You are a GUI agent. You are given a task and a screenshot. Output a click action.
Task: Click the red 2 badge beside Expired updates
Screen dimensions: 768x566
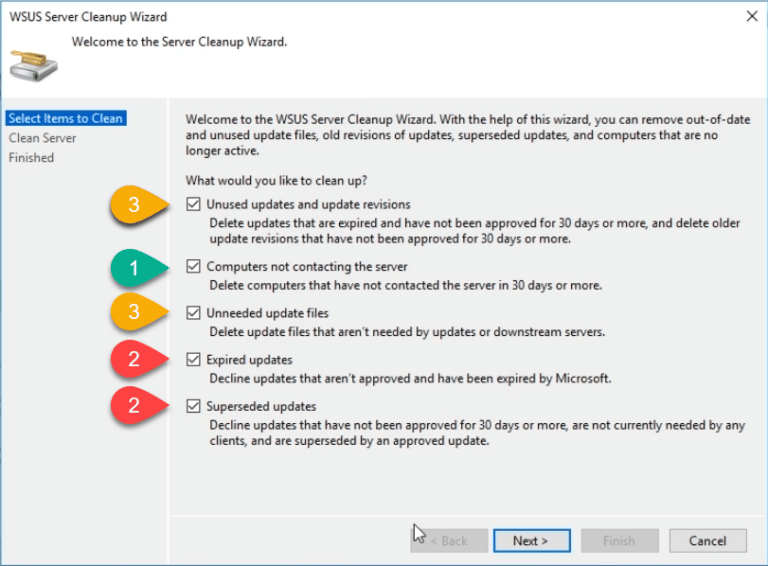134,360
